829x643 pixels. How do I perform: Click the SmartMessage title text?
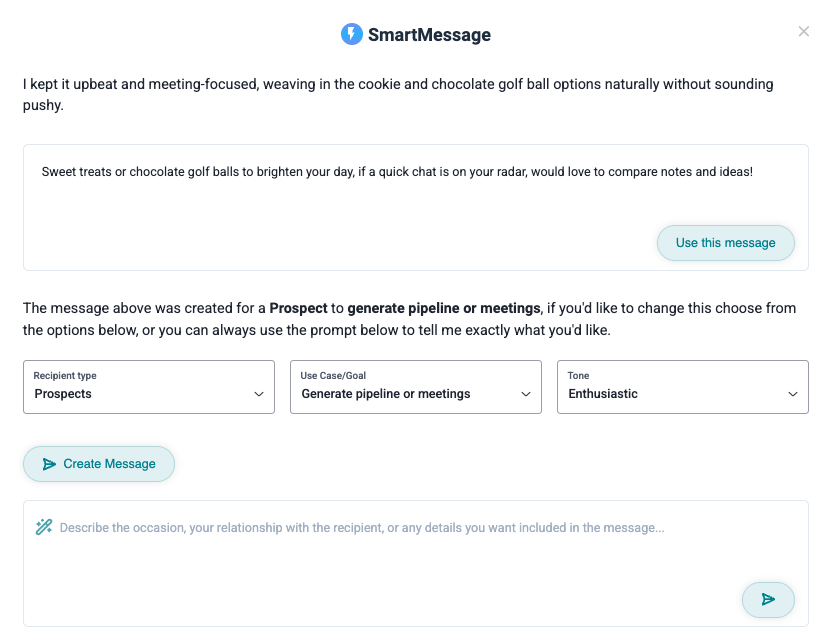(x=429, y=35)
